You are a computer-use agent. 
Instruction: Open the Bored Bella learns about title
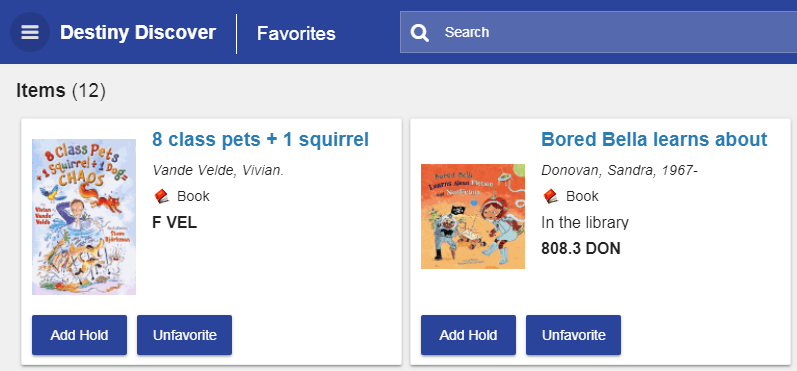pos(654,139)
